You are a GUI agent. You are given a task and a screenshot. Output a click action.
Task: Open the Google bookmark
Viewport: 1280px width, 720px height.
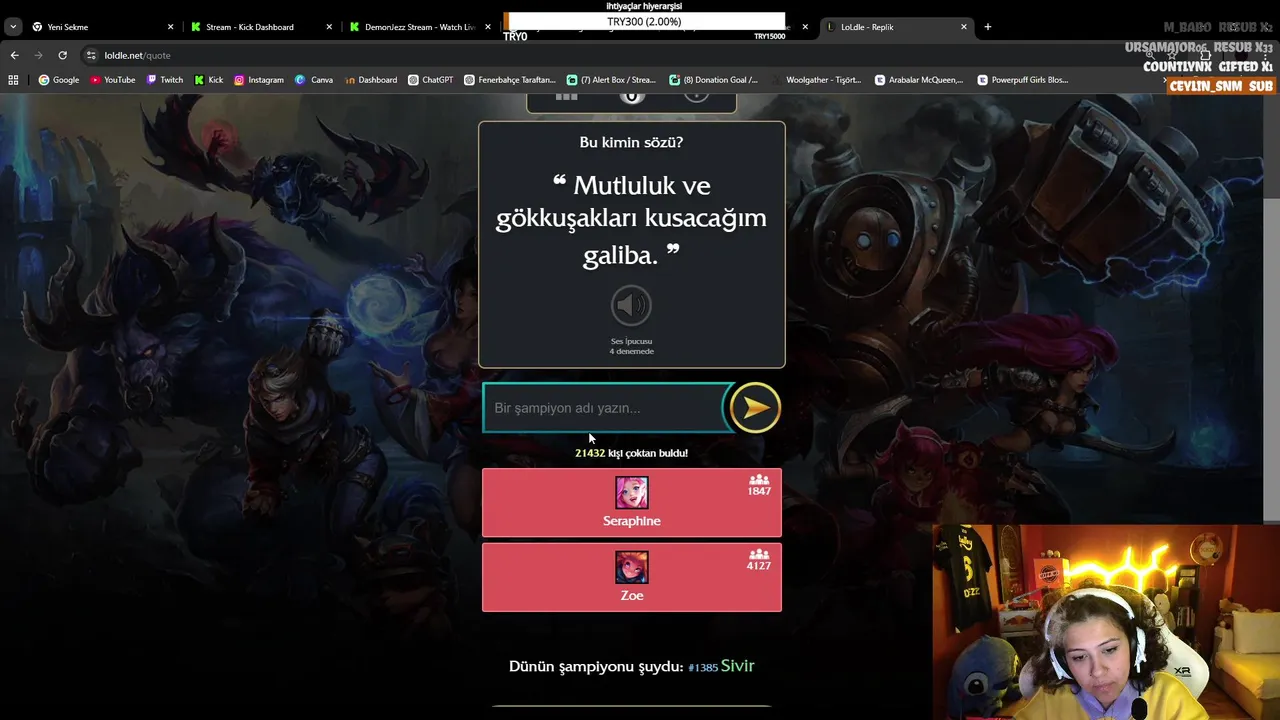pos(59,80)
